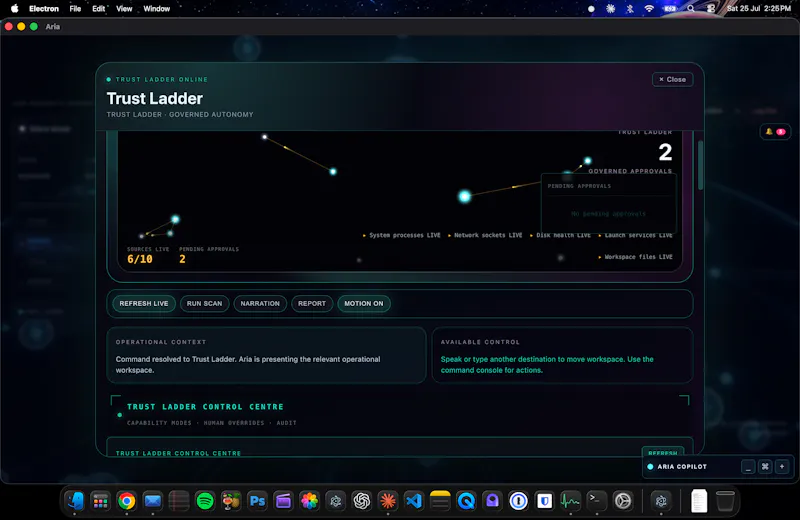Click the date and time in menu bar
This screenshot has height=520, width=800.
coord(759,9)
